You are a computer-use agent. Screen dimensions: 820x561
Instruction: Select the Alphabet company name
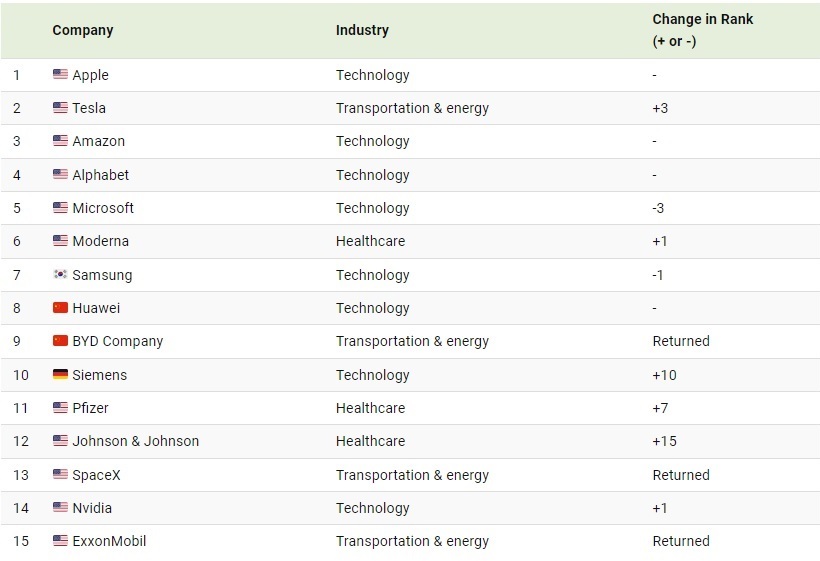100,175
